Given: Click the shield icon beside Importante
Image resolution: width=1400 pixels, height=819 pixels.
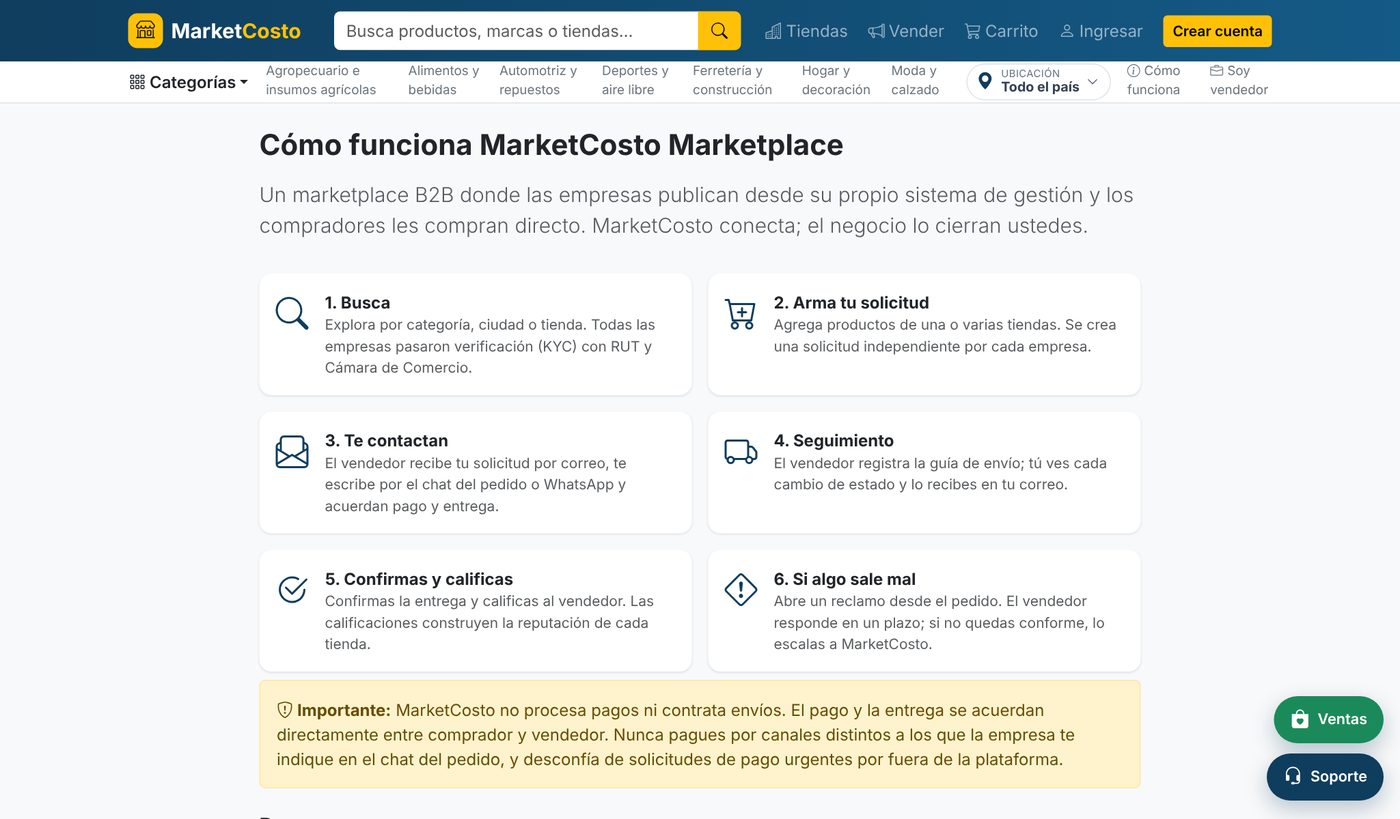Looking at the screenshot, I should 285,710.
